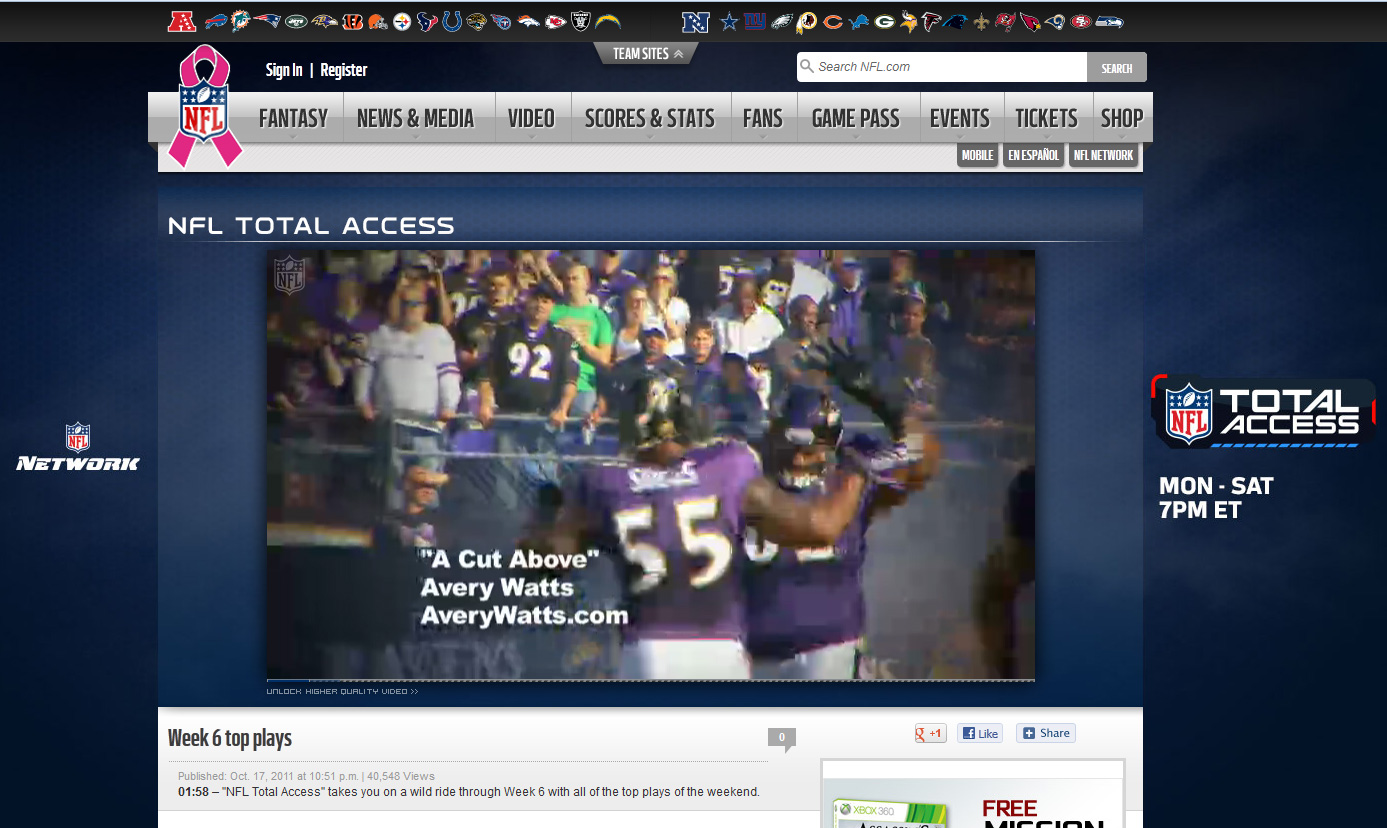Select the Arizona Cardinals logo
Screen dimensions: 1387x828
click(x=1030, y=21)
